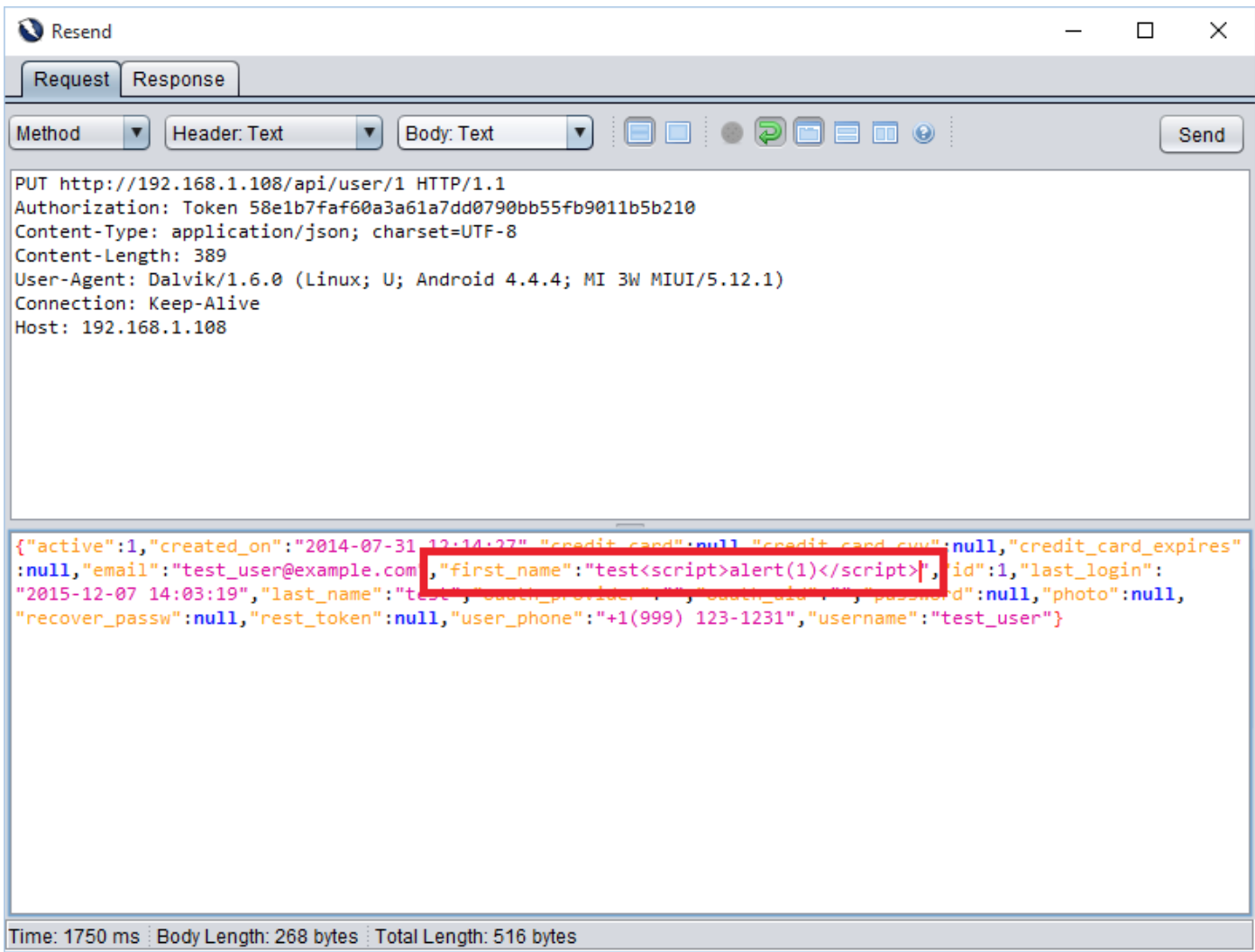1255x952 pixels.
Task: Open the Method dropdown
Action: (79, 133)
